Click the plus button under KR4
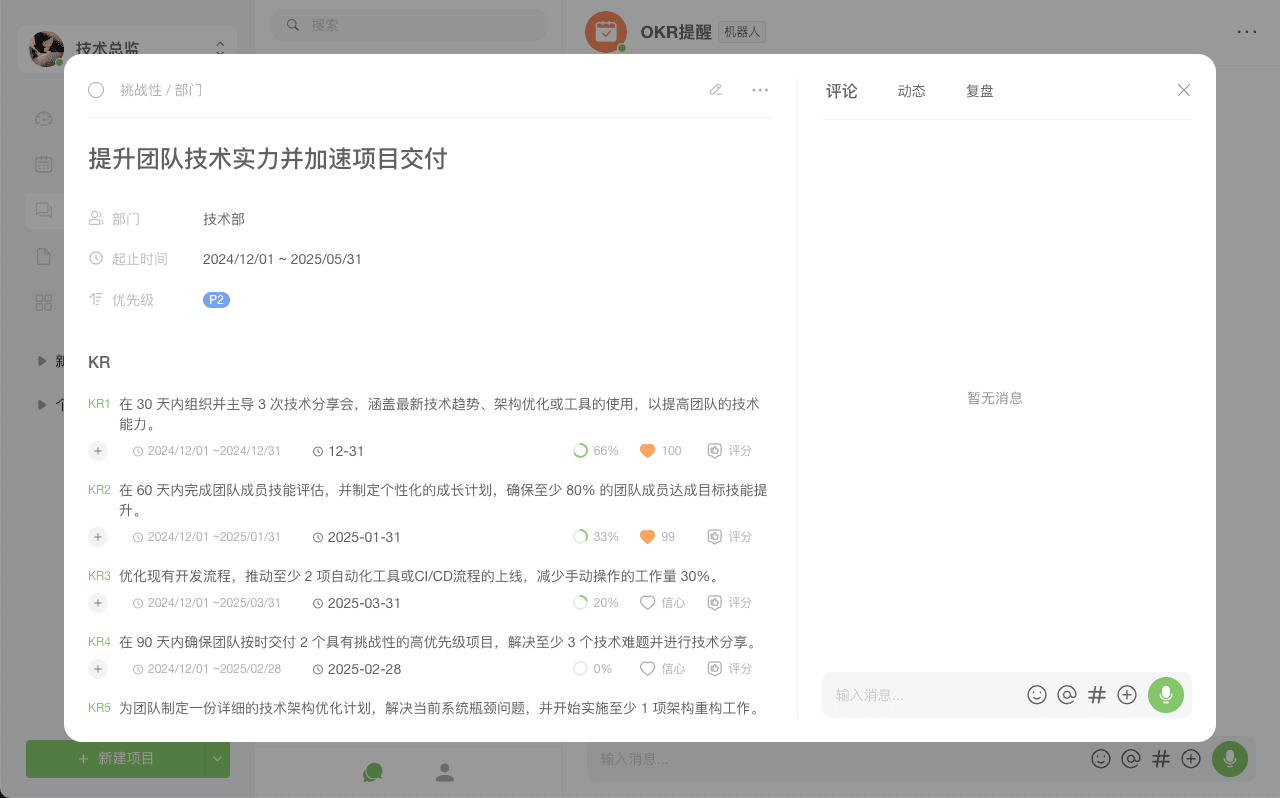This screenshot has height=798, width=1280. pyautogui.click(x=98, y=669)
